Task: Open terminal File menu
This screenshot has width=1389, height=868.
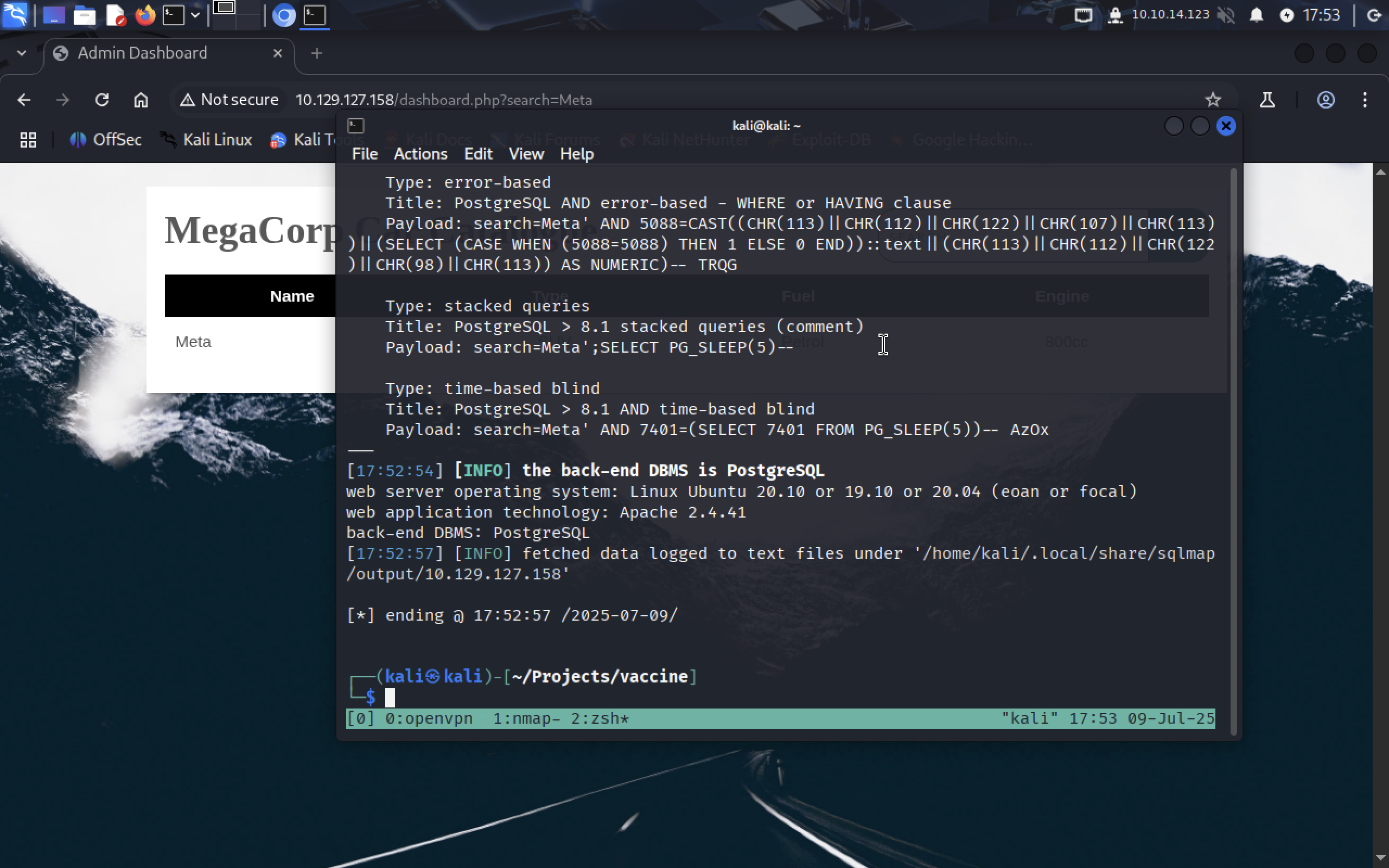Action: point(365,154)
